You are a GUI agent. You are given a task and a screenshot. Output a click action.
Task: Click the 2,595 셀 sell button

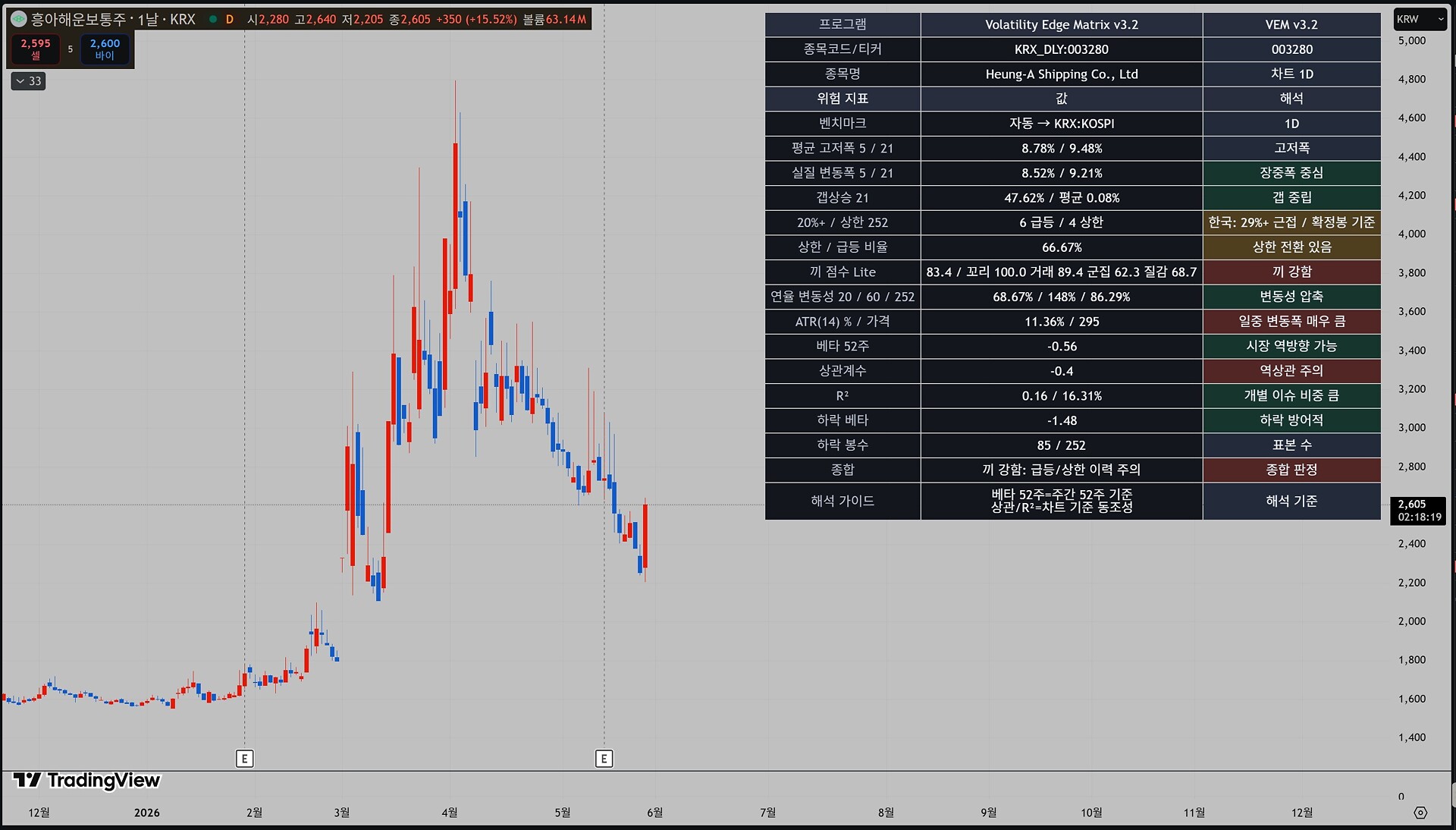[36, 49]
